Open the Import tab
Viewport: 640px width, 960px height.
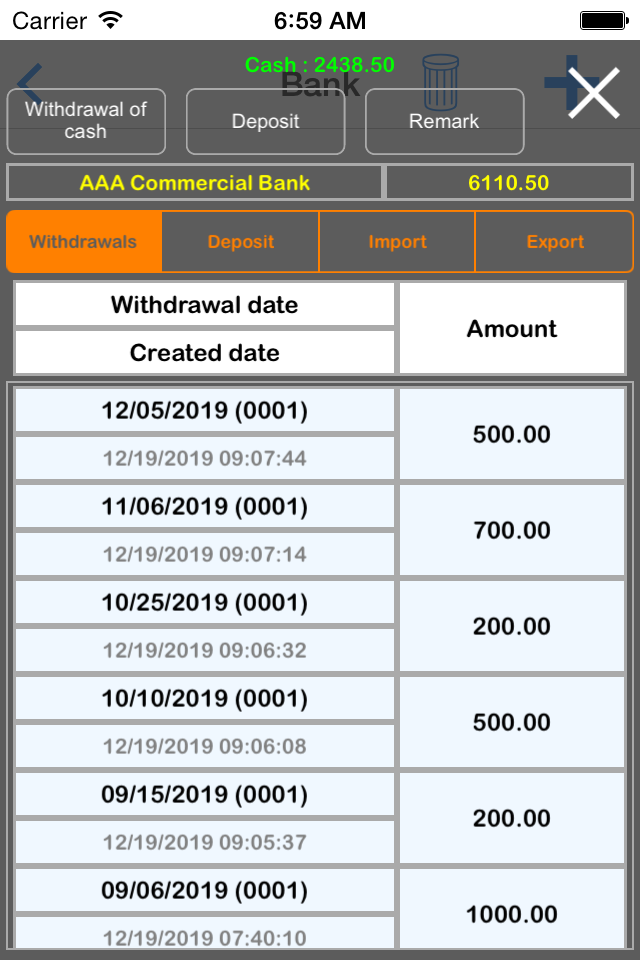tap(397, 241)
